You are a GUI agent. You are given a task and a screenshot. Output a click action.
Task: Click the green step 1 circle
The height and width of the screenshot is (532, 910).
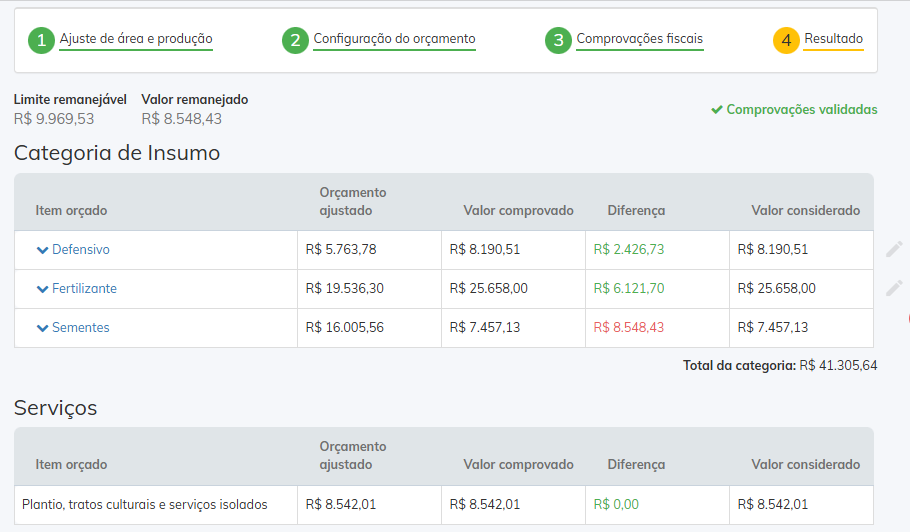coord(41,40)
